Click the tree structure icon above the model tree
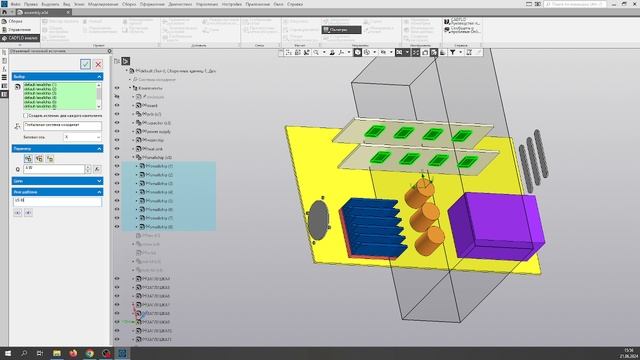This screenshot has width=640, height=360. tap(117, 61)
